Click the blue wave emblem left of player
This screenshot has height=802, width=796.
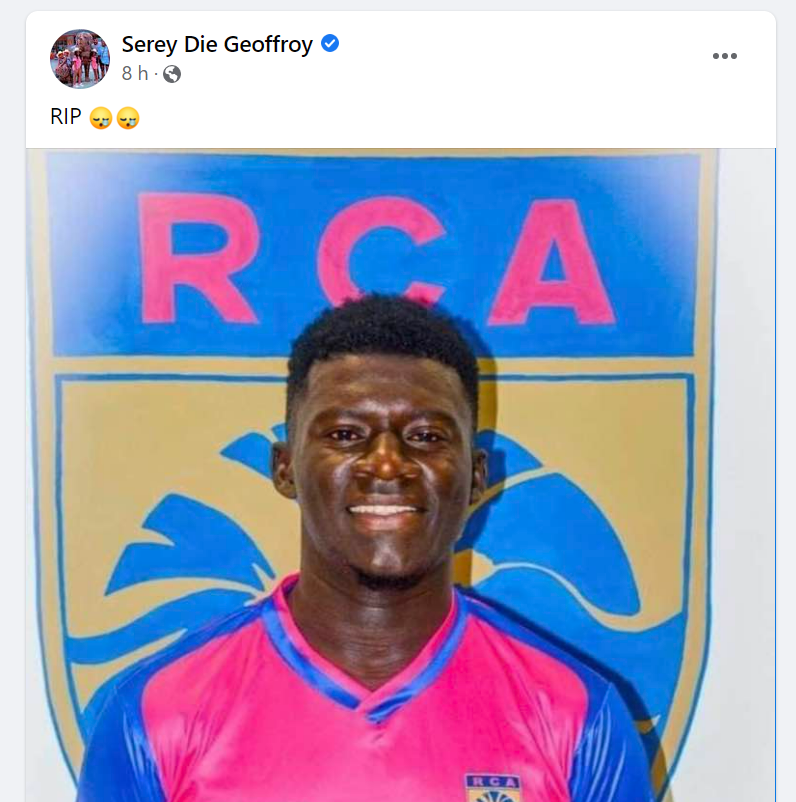click(189, 550)
